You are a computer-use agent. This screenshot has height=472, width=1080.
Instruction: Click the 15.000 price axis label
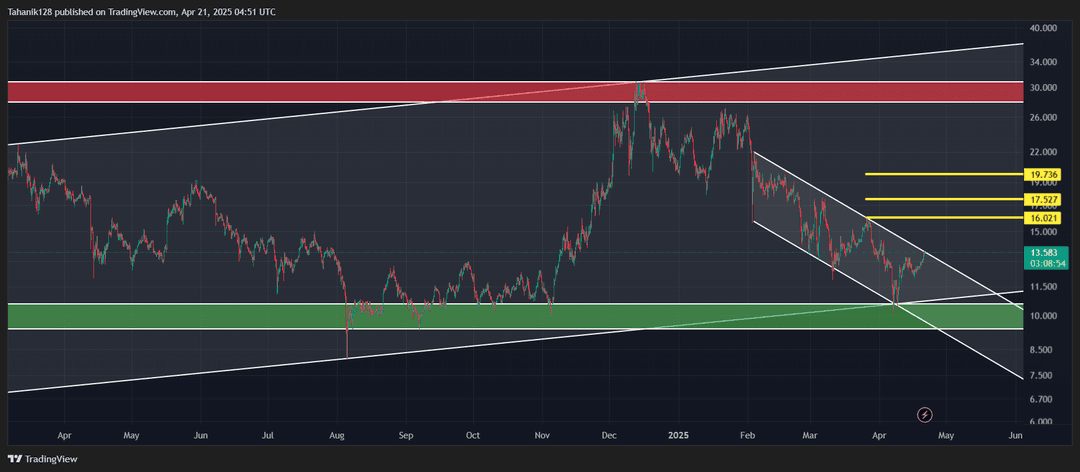(1043, 232)
